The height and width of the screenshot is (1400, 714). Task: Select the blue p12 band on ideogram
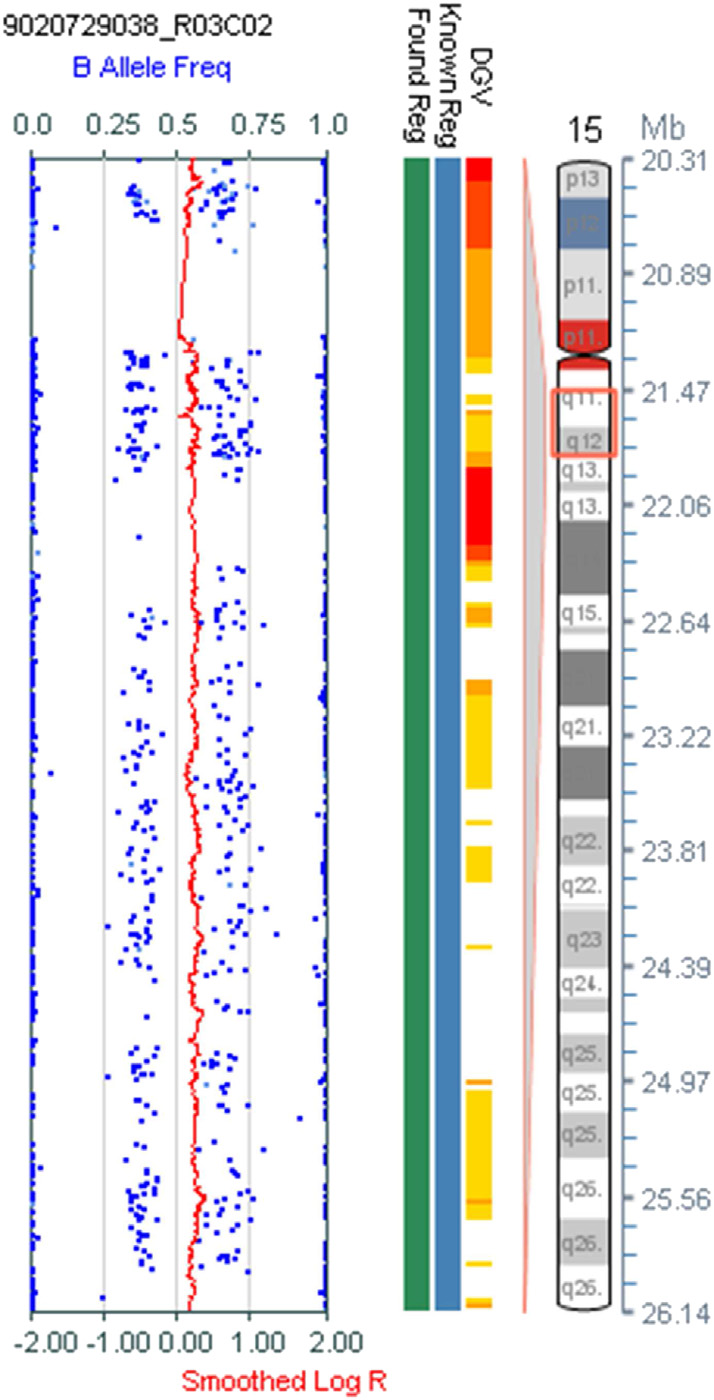point(582,223)
